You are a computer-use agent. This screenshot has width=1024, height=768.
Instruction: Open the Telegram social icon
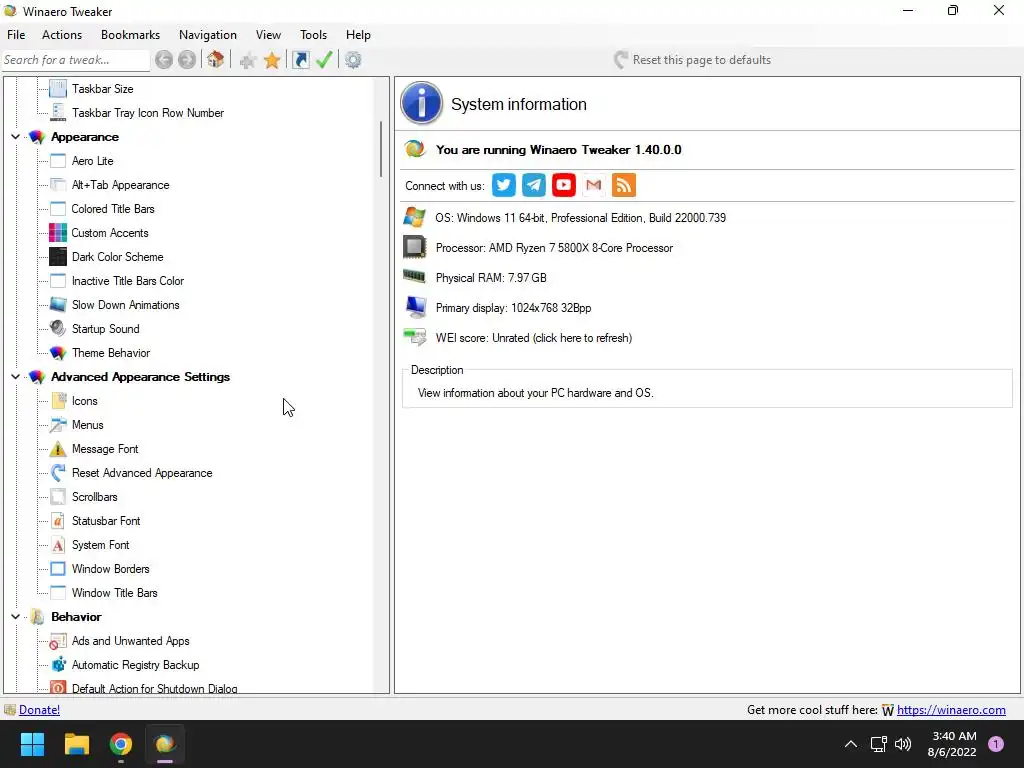534,185
